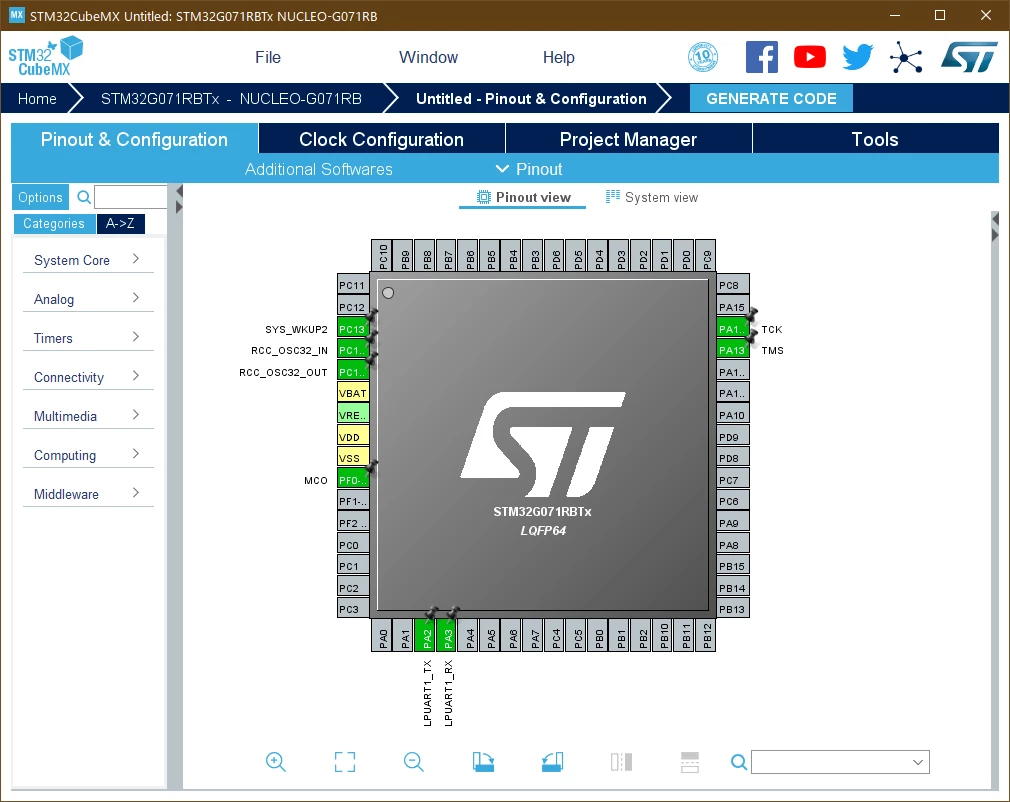Image resolution: width=1010 pixels, height=802 pixels.
Task: Click the ST community network icon
Action: 906,57
